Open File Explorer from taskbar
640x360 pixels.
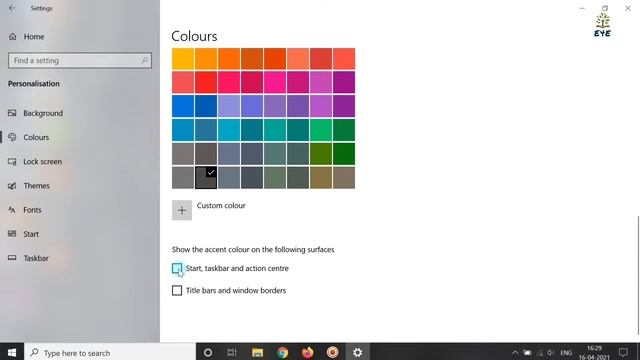257,352
